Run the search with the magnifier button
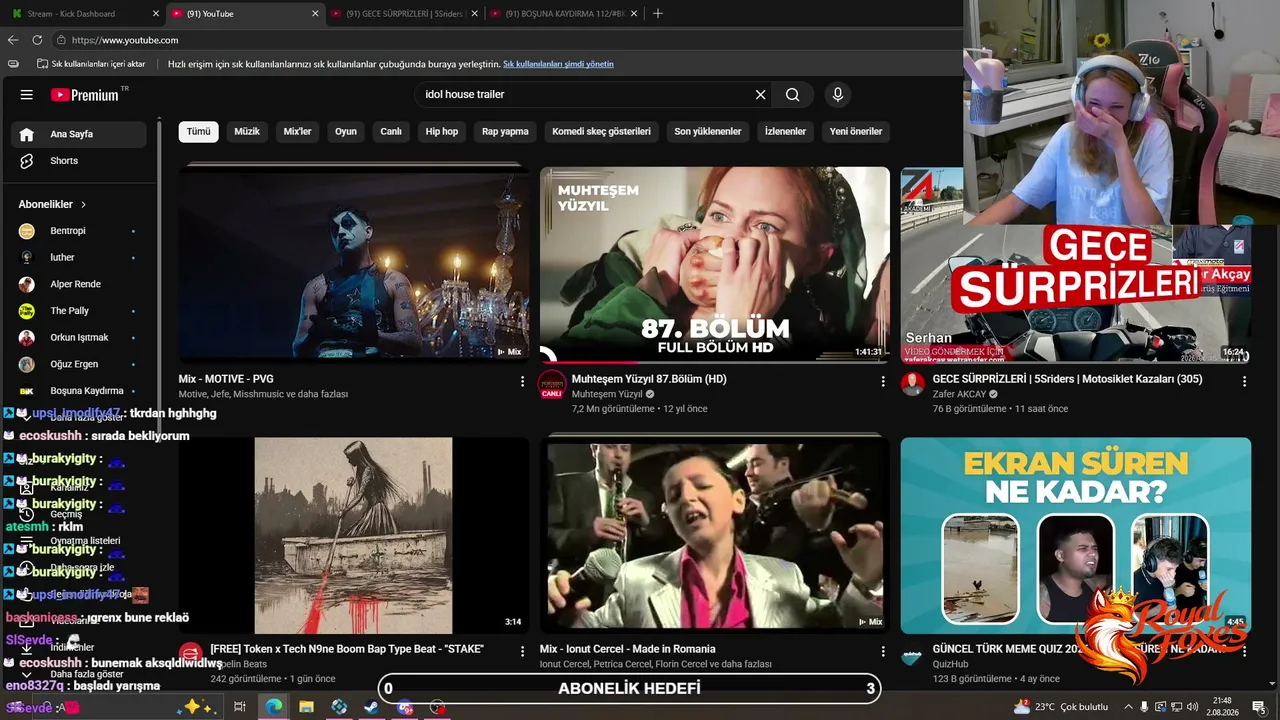The width and height of the screenshot is (1280, 720). (x=792, y=95)
